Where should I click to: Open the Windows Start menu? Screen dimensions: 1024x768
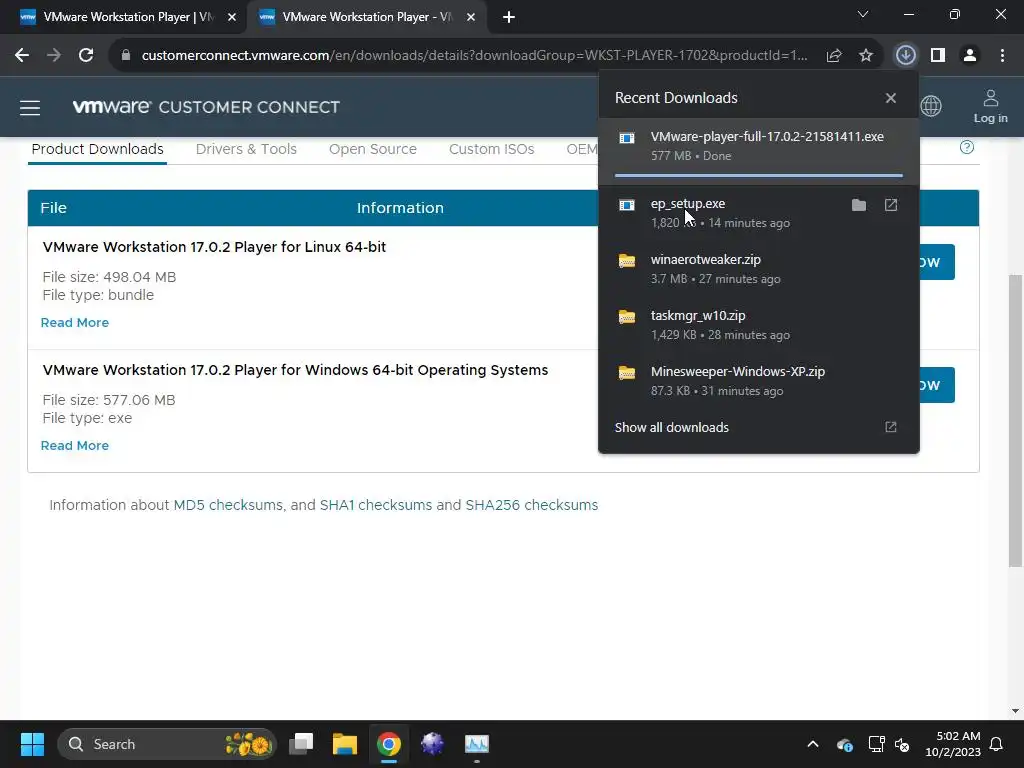[32, 744]
